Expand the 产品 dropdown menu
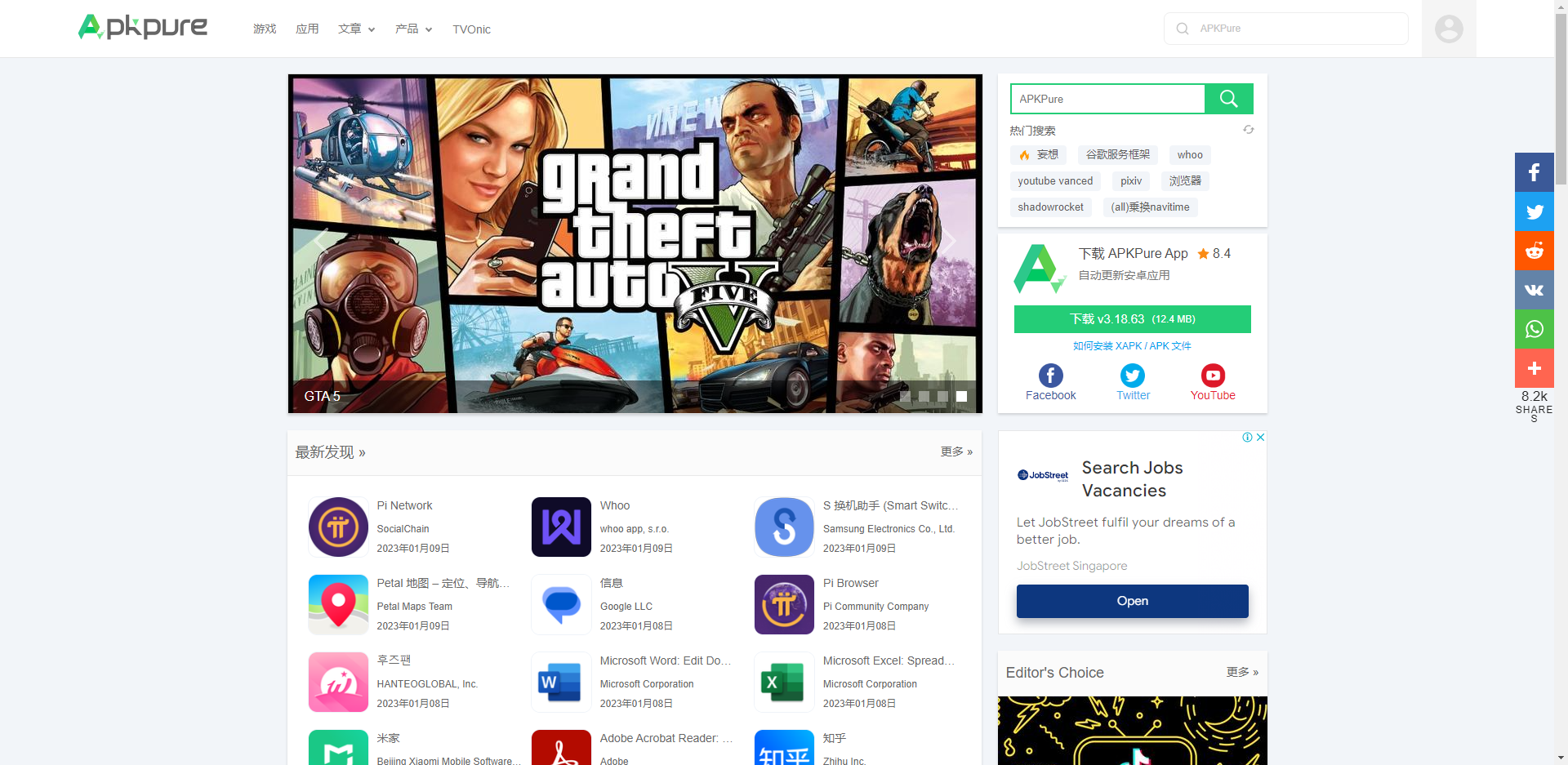 pyautogui.click(x=413, y=29)
